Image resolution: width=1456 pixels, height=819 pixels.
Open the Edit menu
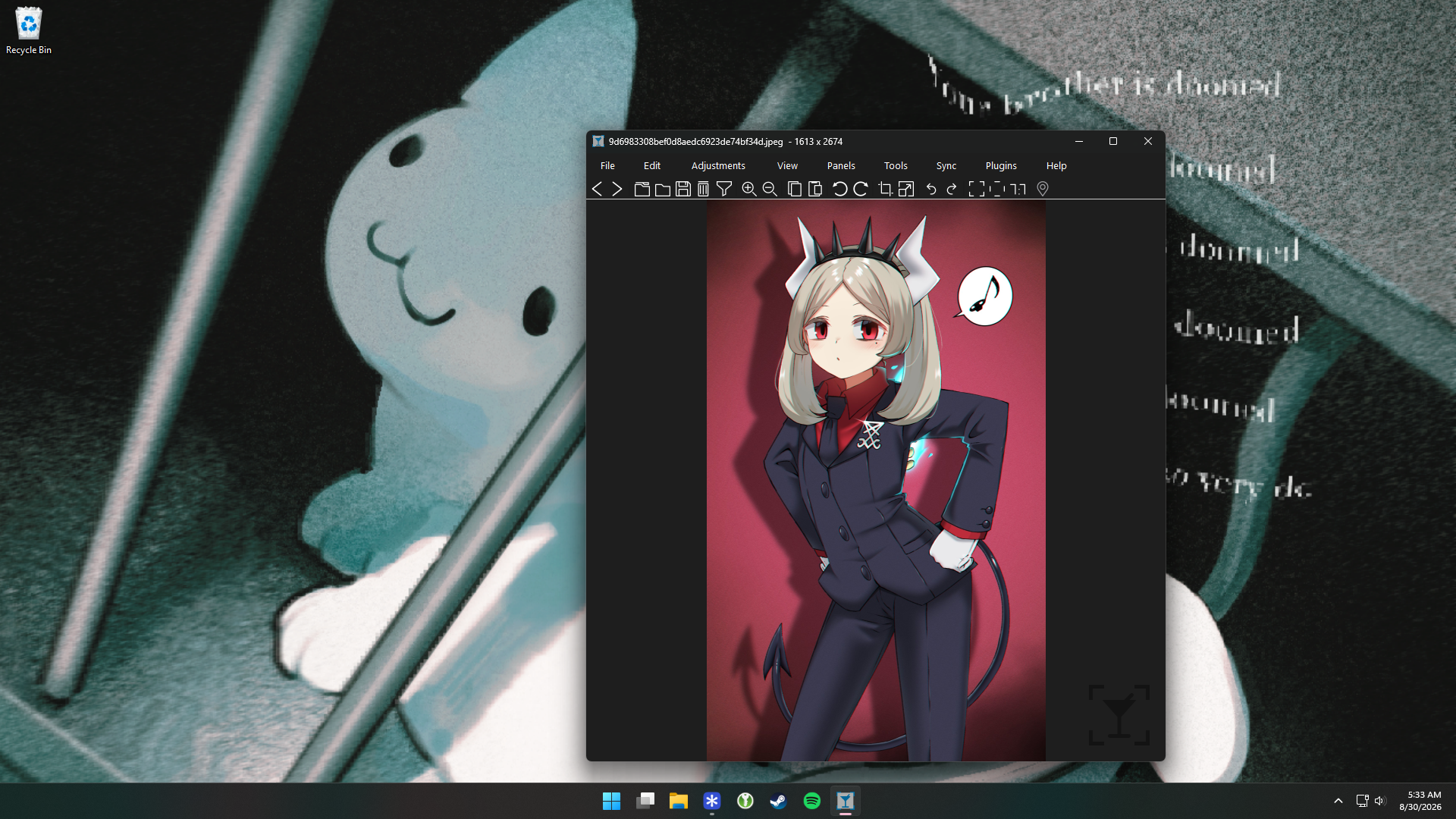tap(652, 165)
